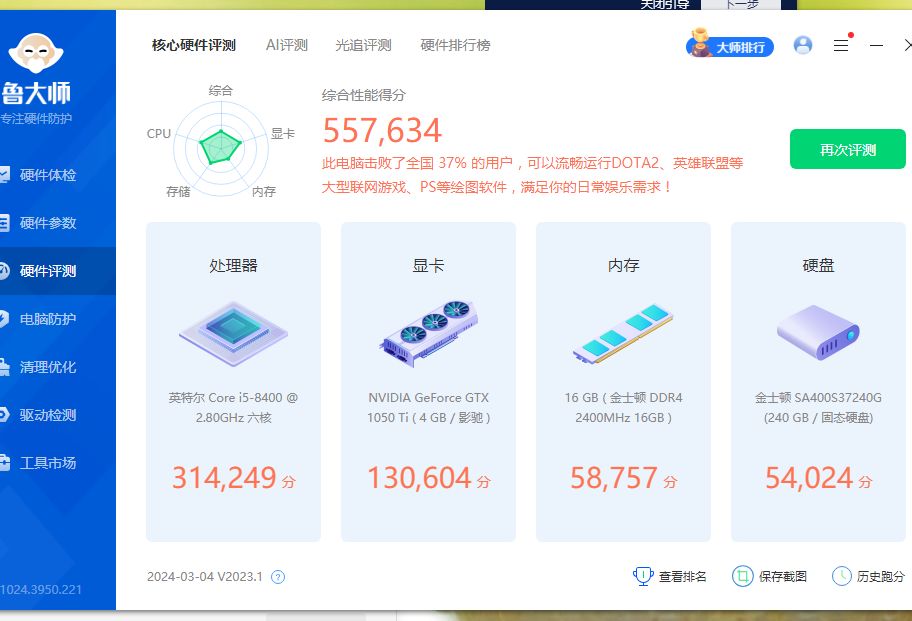Click the 处理器 card title
The image size is (912, 621).
[x=233, y=266]
